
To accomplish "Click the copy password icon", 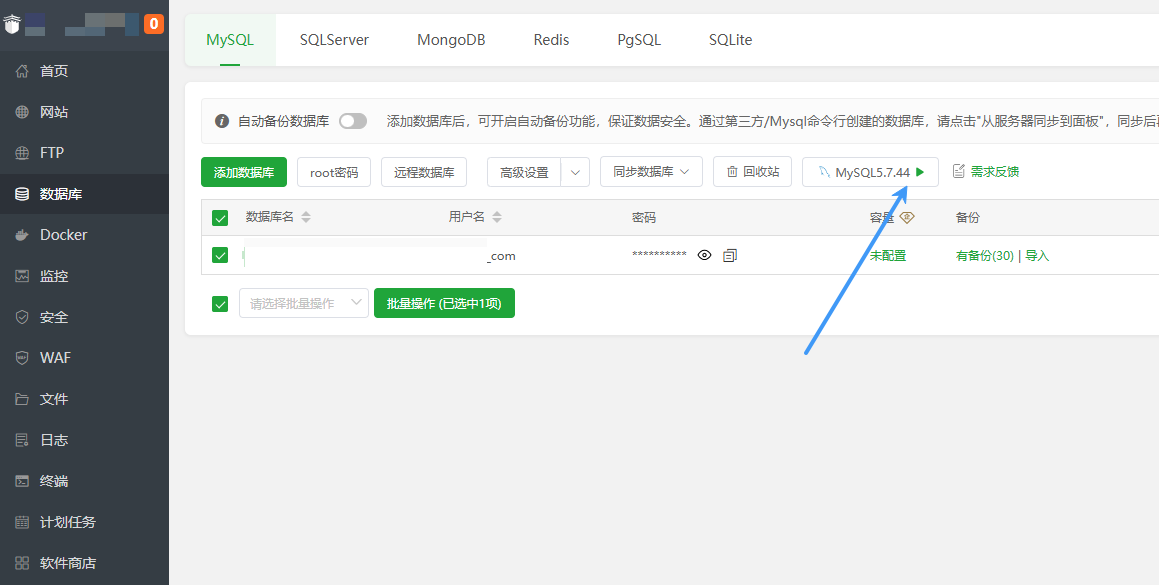I will (730, 256).
